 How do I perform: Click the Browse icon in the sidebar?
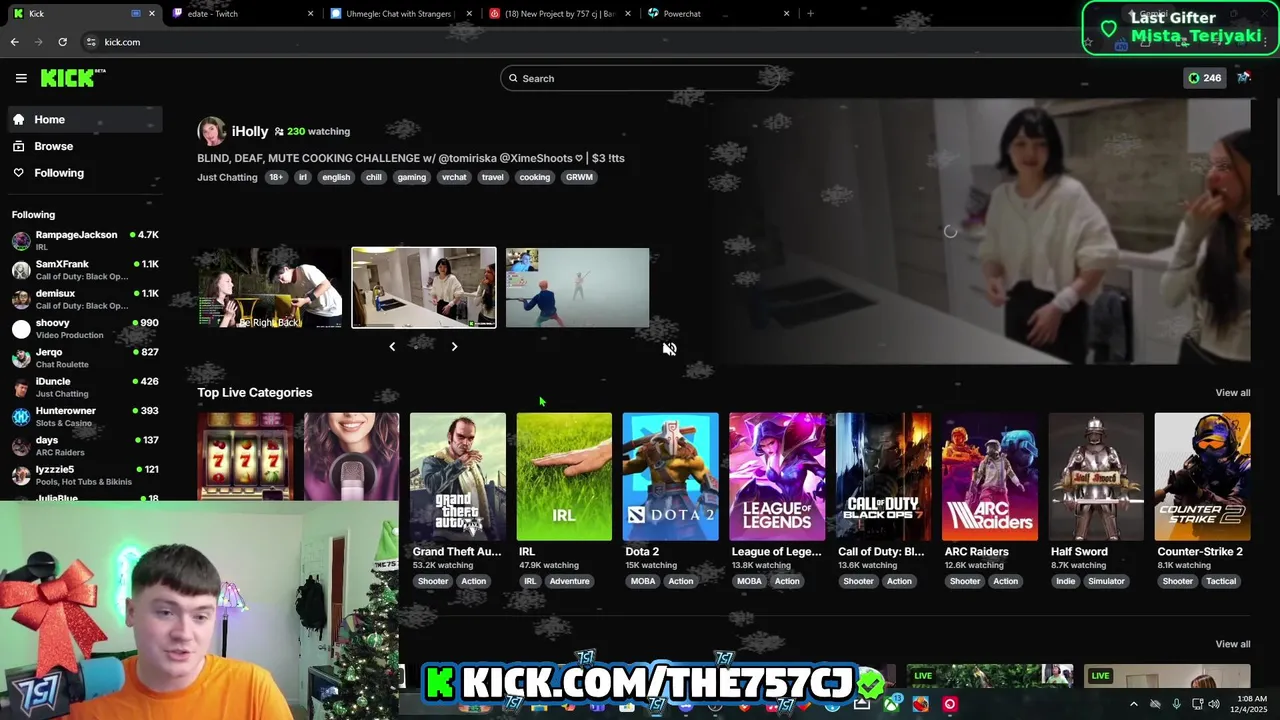19,146
